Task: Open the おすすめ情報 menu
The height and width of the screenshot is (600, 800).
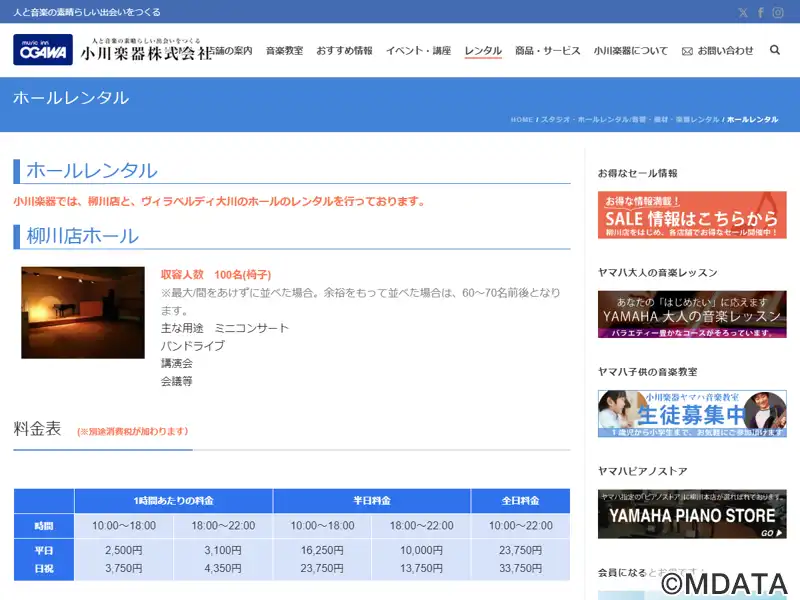Action: [344, 51]
